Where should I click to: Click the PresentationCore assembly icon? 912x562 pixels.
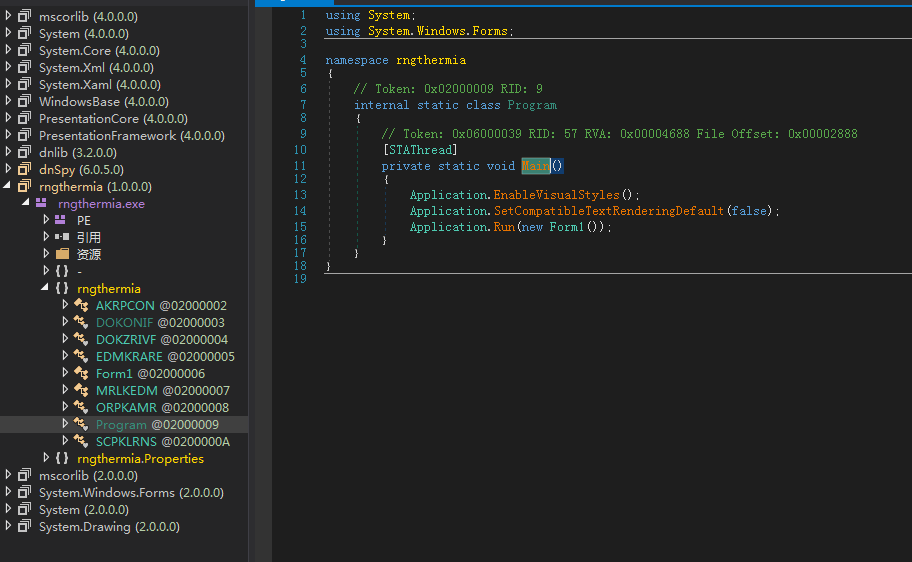[x=24, y=118]
